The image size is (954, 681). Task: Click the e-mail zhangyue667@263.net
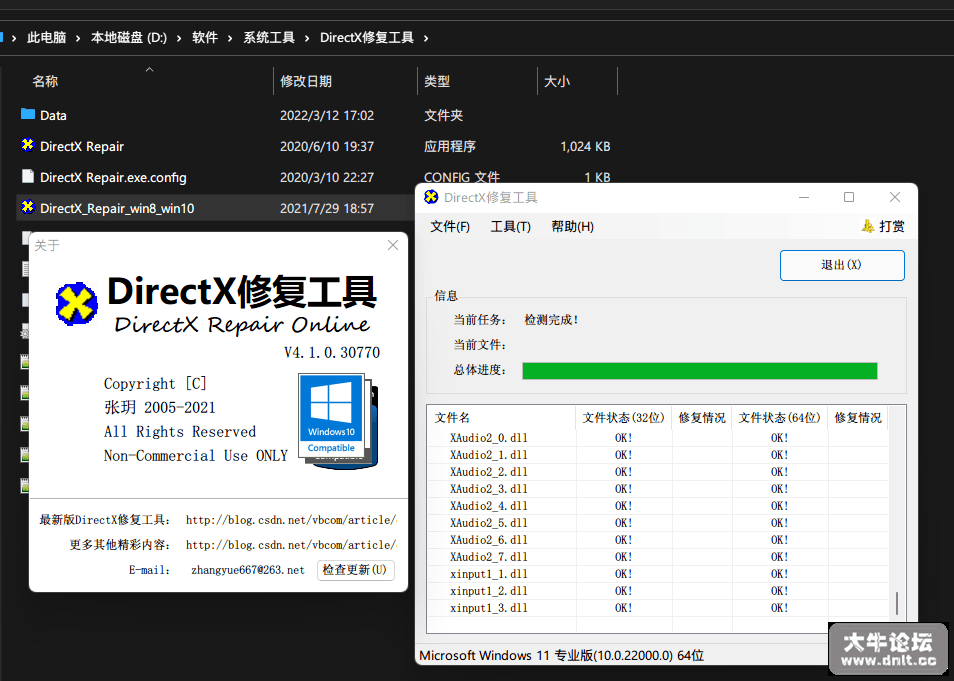(248, 570)
